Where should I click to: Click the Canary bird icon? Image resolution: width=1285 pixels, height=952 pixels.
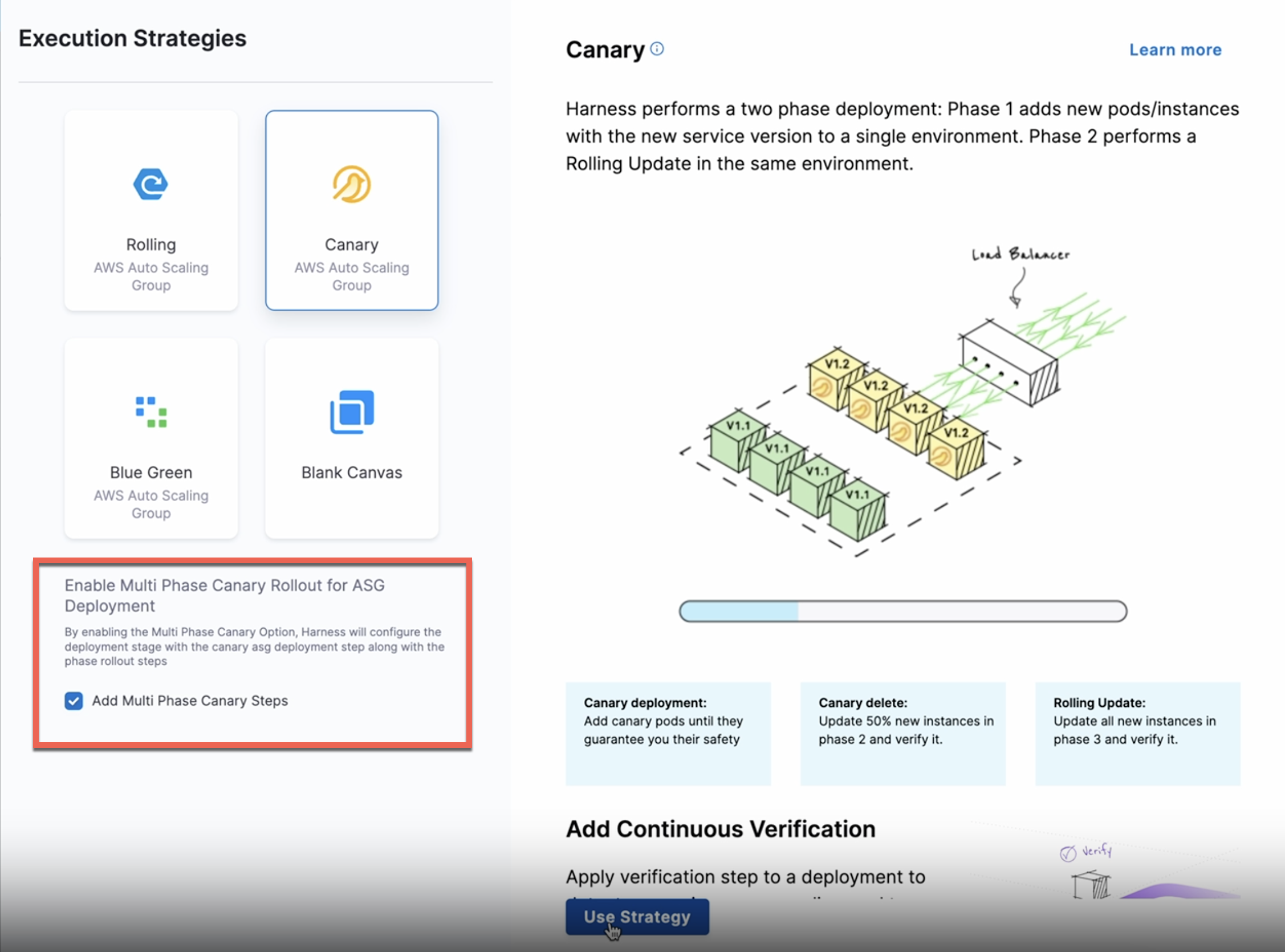coord(352,184)
